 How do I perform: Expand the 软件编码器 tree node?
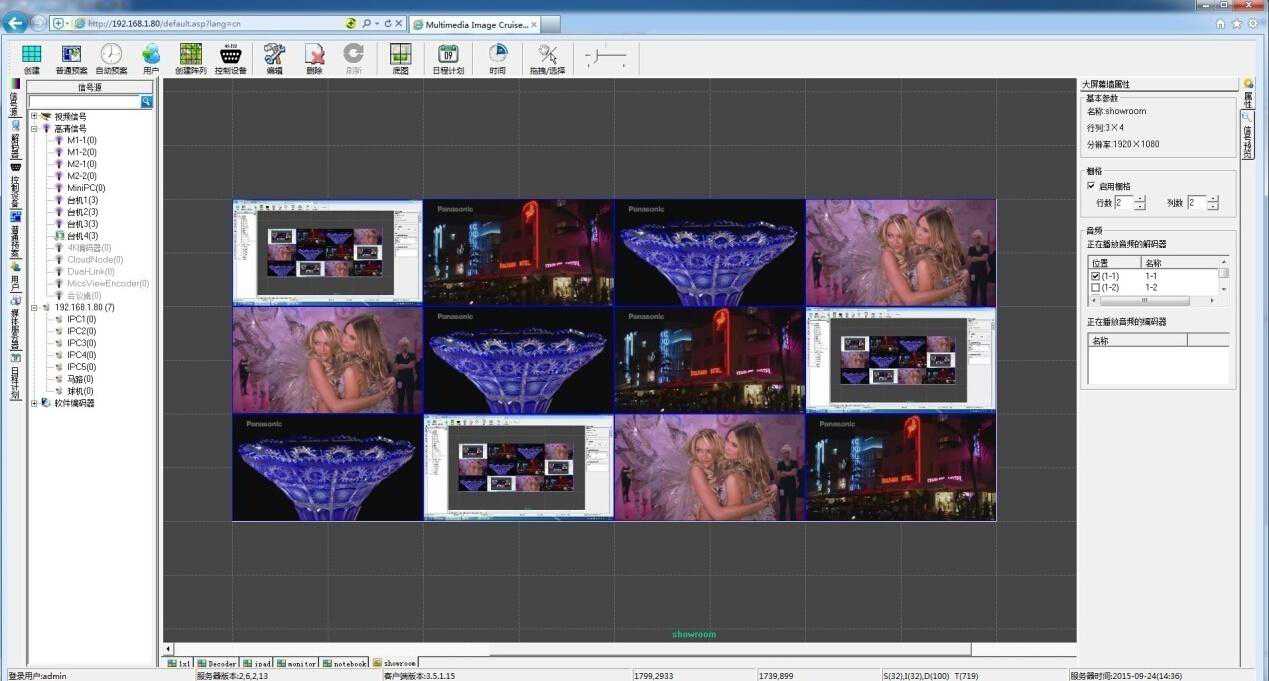click(x=34, y=403)
